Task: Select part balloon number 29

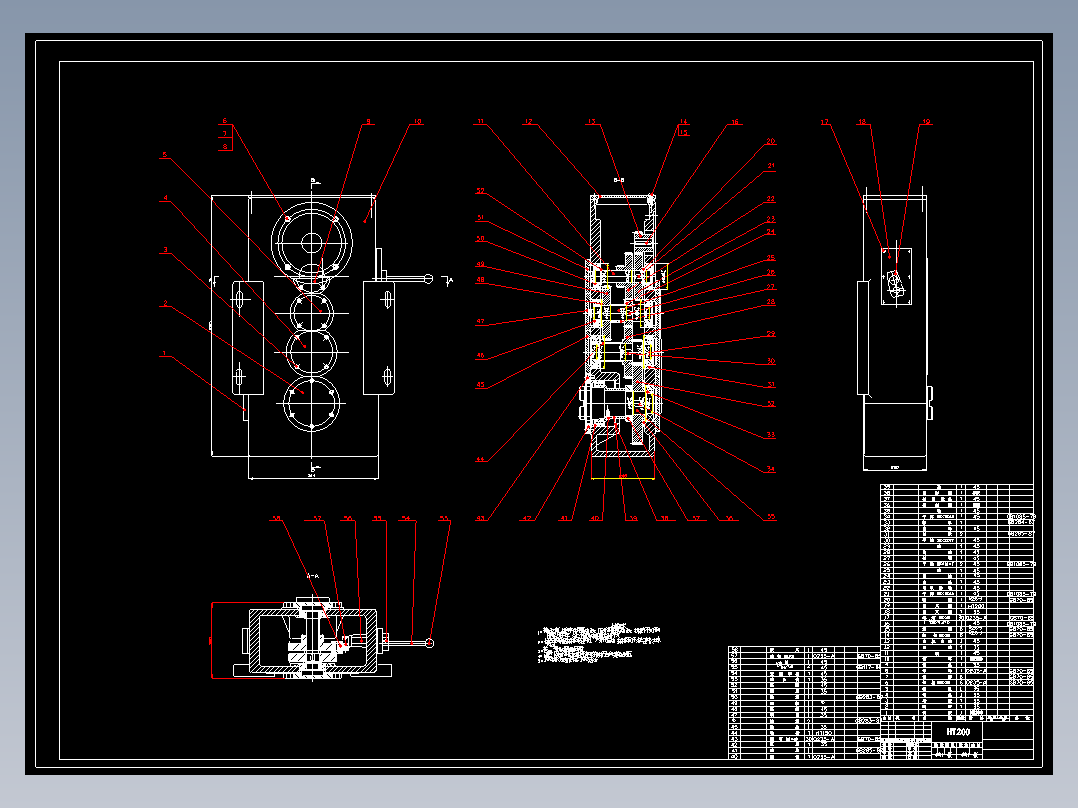Action: pyautogui.click(x=771, y=334)
